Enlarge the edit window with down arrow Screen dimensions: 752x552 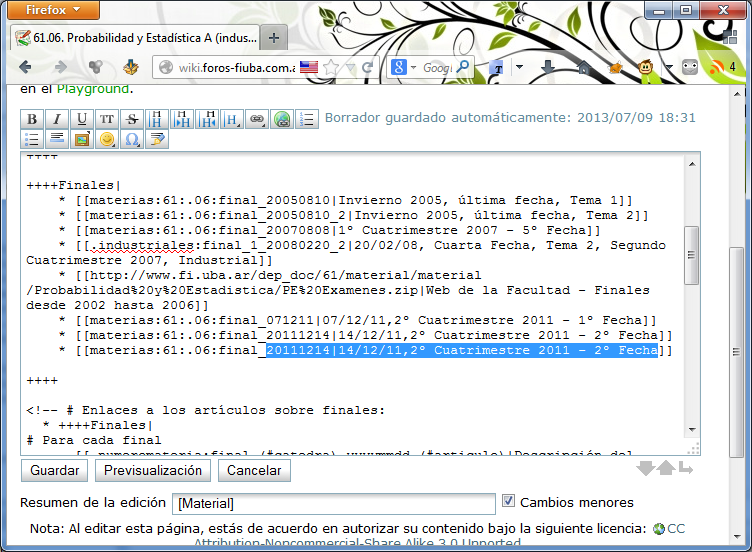646,468
